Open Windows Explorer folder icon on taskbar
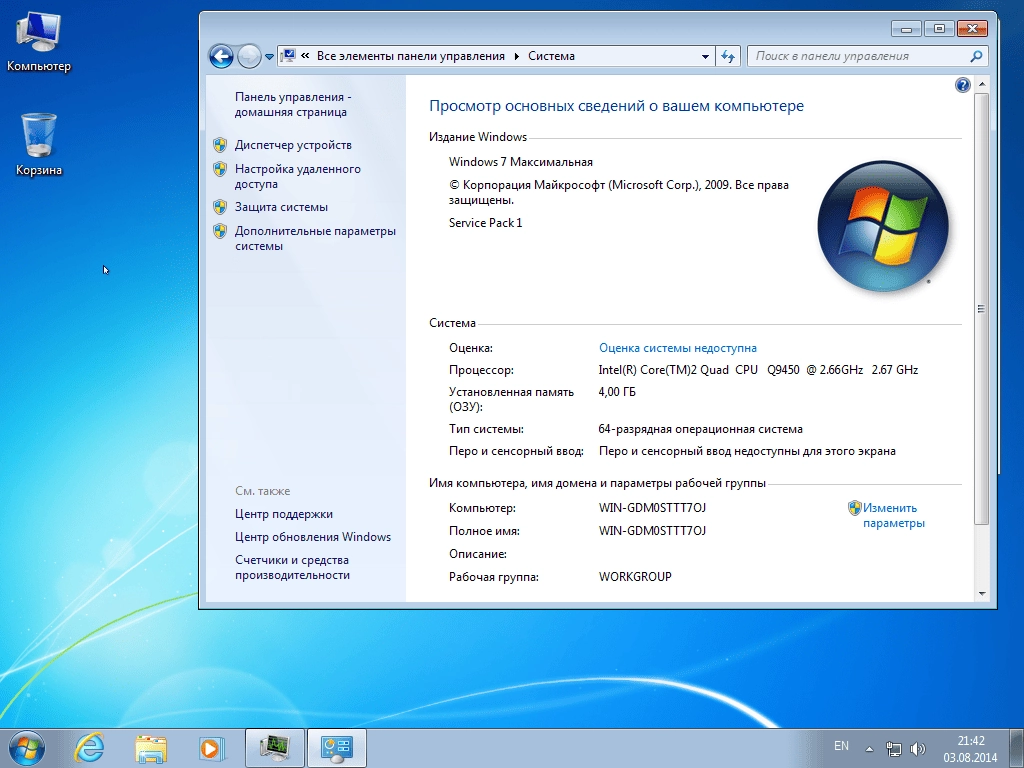This screenshot has height=768, width=1024. (150, 748)
